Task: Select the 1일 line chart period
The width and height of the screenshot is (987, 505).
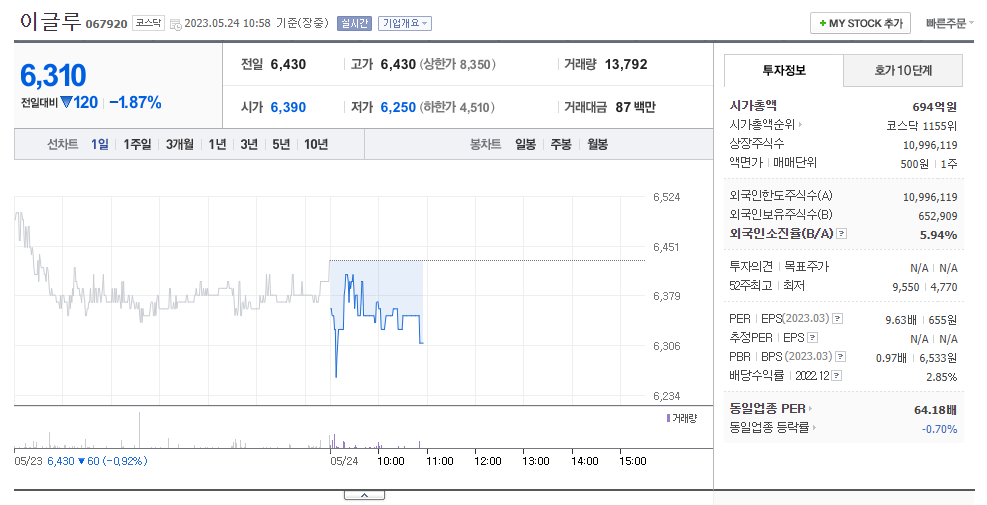Action: 99,144
